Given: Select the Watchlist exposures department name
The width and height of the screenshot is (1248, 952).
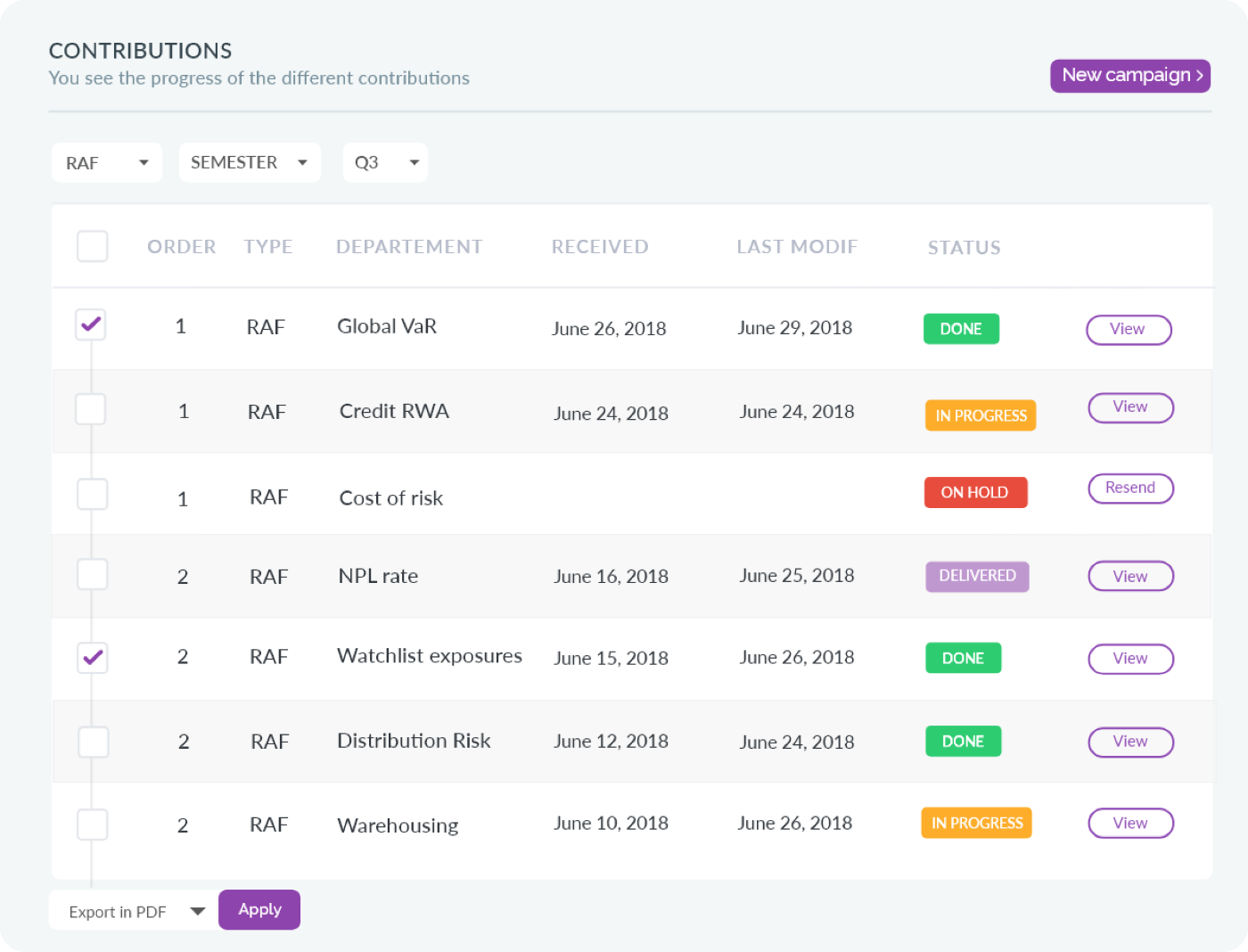Looking at the screenshot, I should pos(430,656).
